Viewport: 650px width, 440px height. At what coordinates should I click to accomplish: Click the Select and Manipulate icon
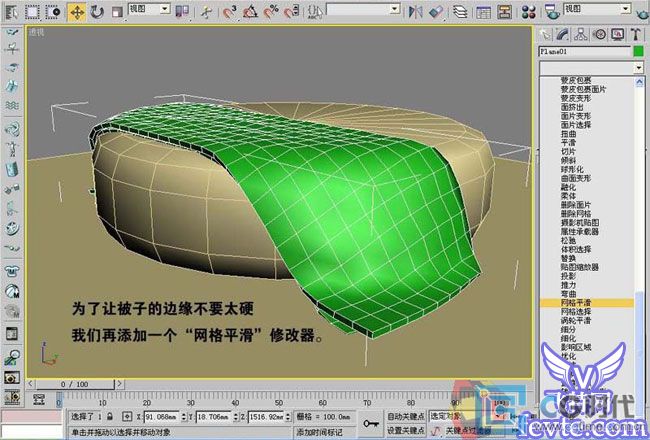pyautogui.click(x=205, y=12)
